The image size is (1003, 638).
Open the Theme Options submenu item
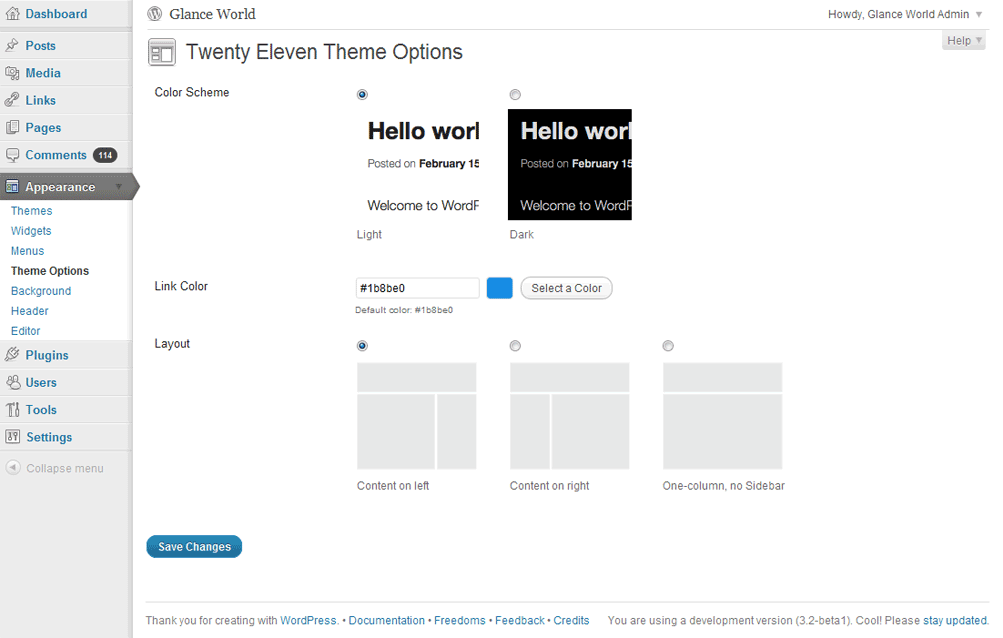(x=50, y=271)
